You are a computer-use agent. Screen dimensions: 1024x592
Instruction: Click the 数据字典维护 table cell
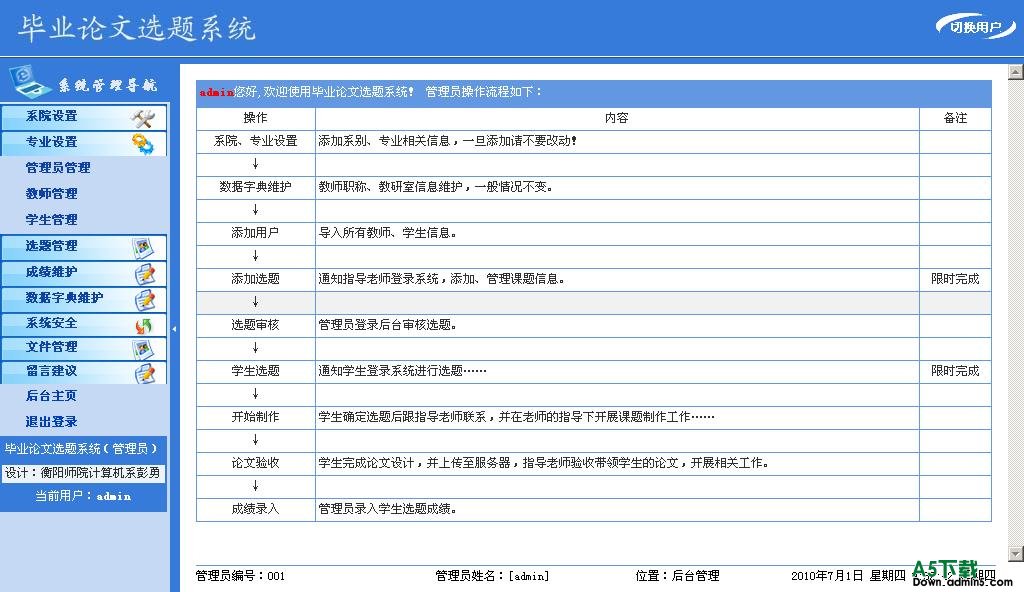point(255,188)
